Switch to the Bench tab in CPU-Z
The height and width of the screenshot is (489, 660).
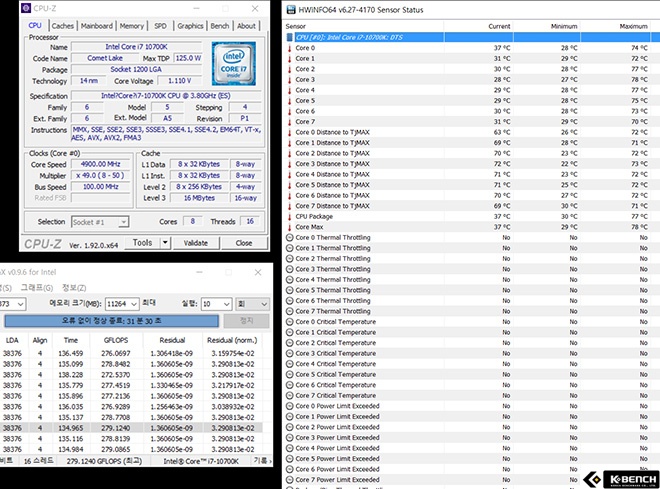220,26
